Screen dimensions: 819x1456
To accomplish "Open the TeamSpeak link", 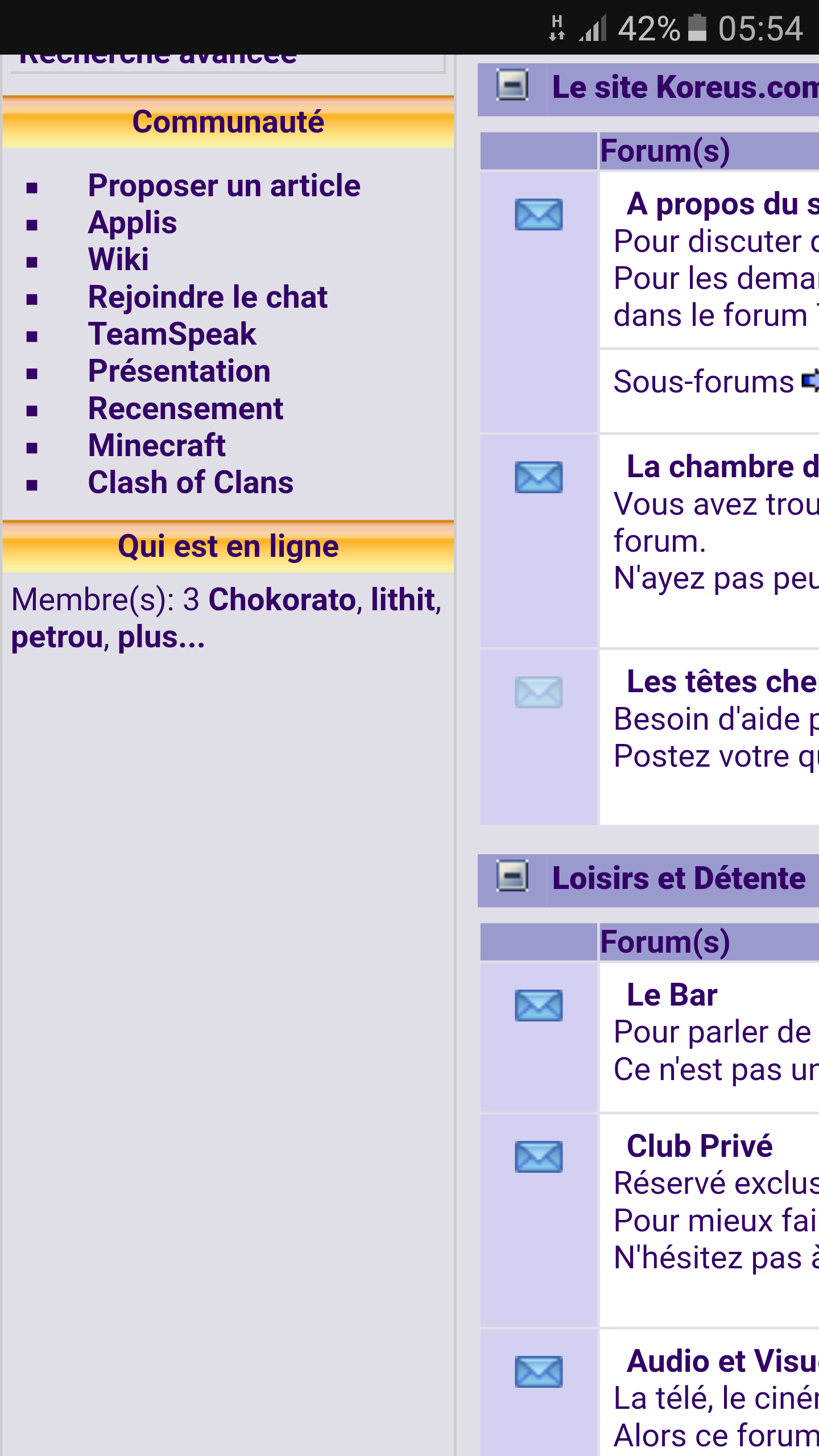I will (x=172, y=334).
